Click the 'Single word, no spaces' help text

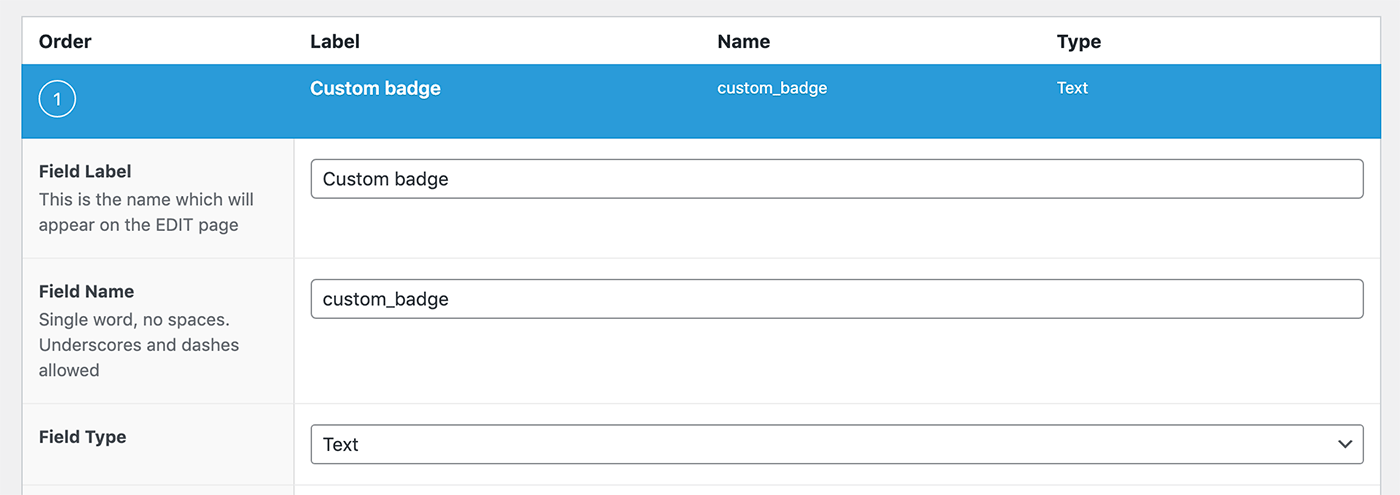tap(134, 320)
